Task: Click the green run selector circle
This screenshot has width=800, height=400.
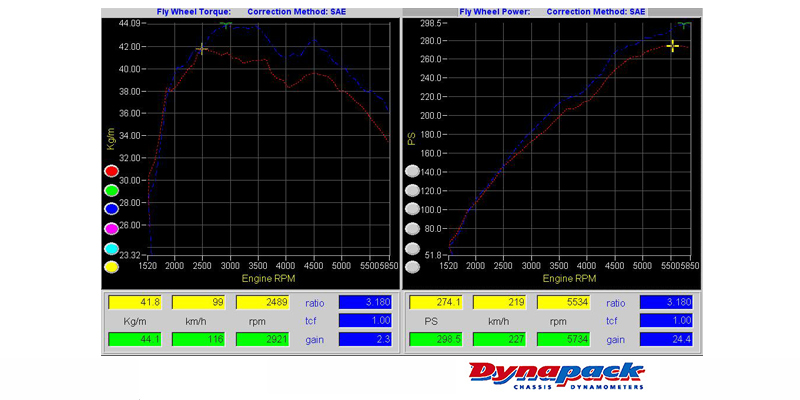Action: coord(111,190)
